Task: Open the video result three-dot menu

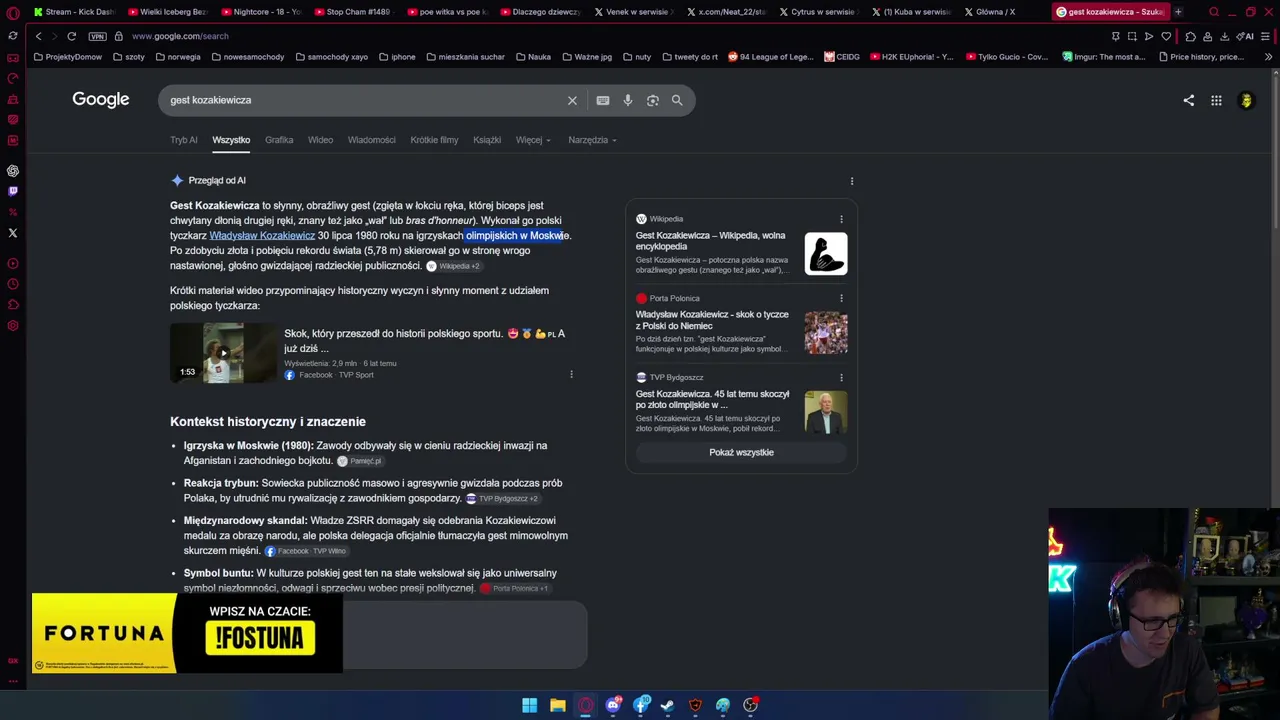Action: tap(571, 374)
